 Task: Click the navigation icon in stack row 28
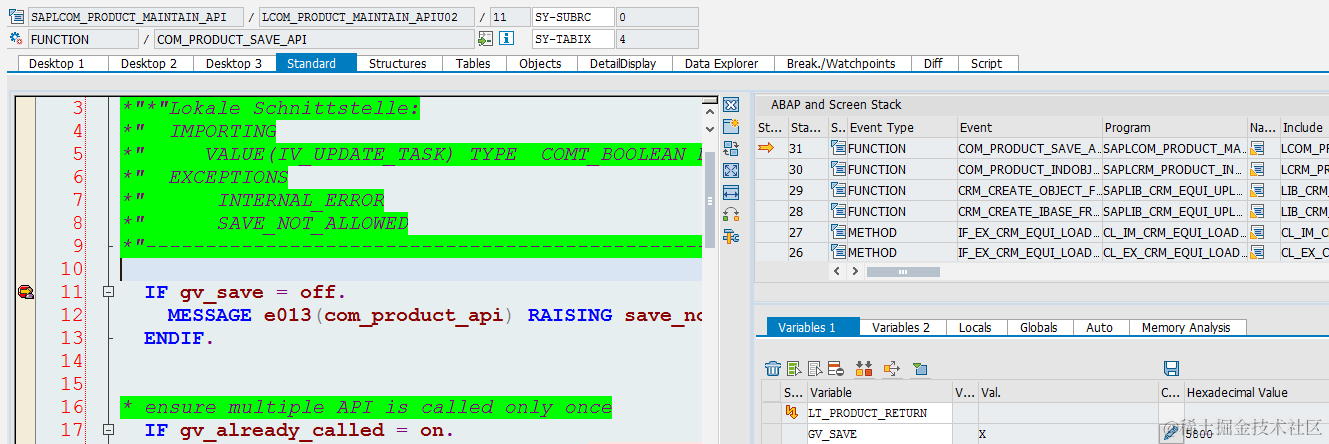click(x=1257, y=211)
